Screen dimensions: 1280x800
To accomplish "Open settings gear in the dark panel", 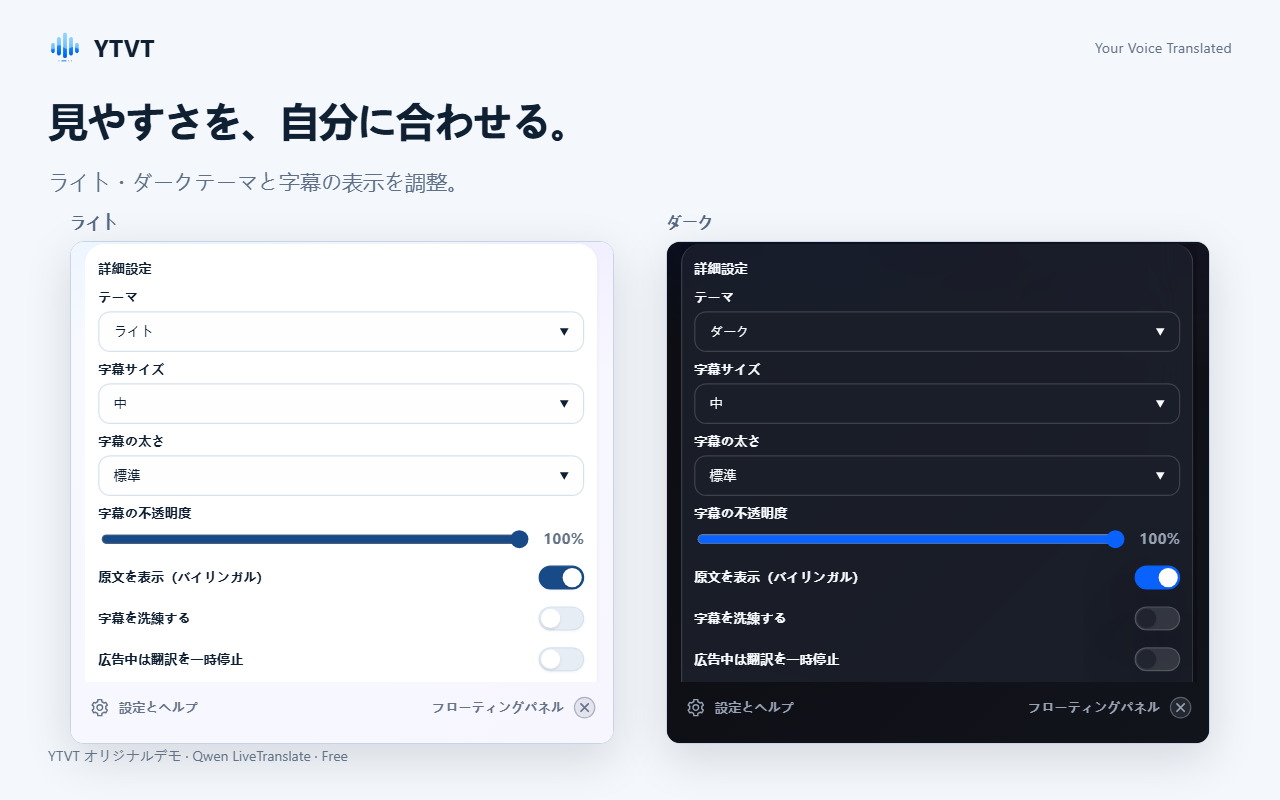I will (x=695, y=707).
